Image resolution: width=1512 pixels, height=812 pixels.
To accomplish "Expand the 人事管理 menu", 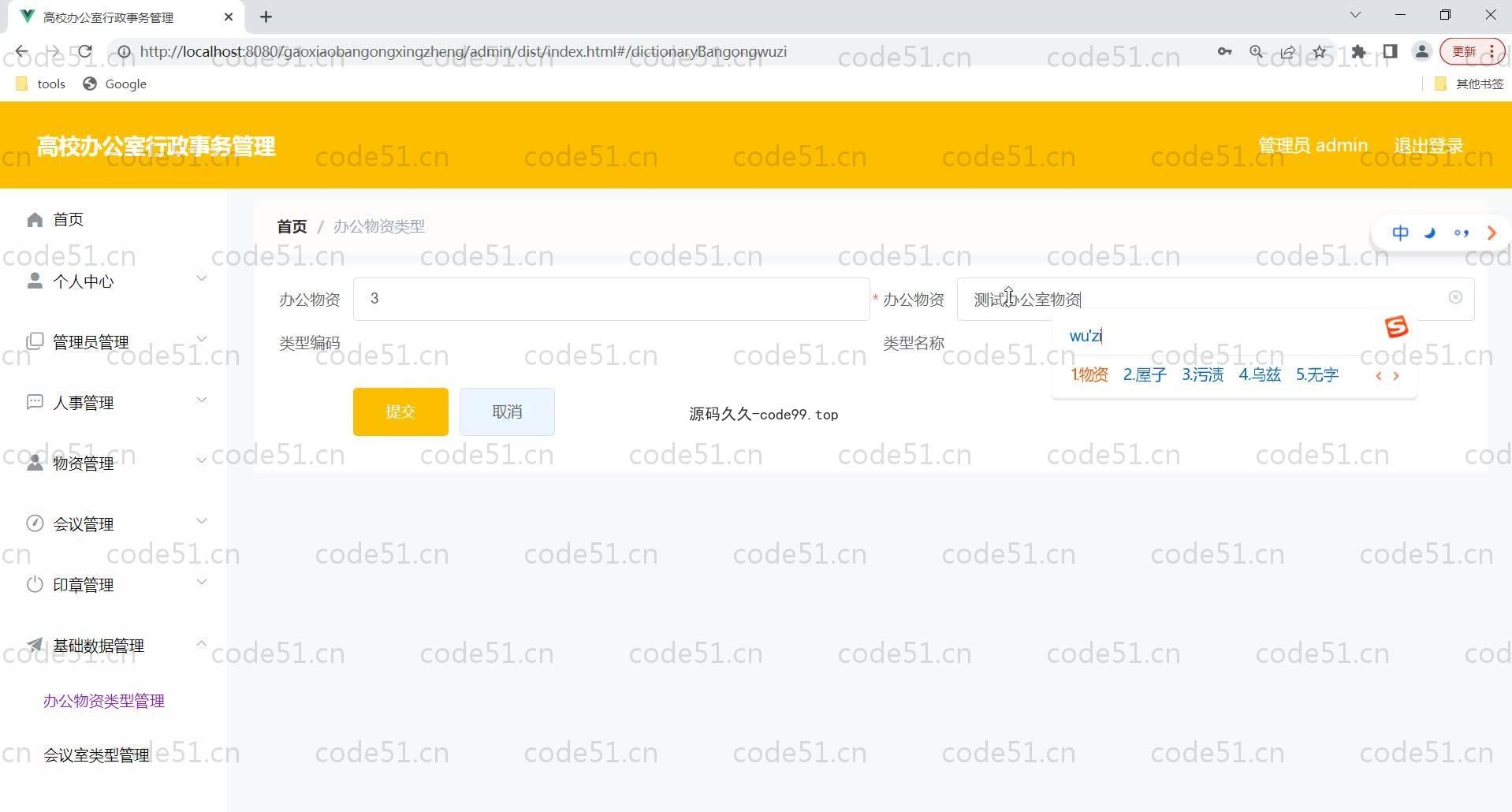I will pyautogui.click(x=202, y=400).
